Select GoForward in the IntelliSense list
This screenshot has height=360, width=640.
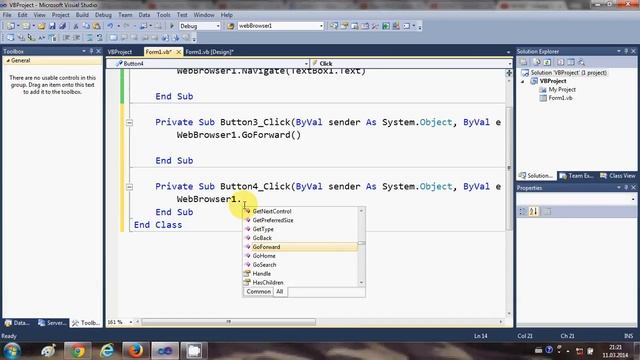pos(300,247)
